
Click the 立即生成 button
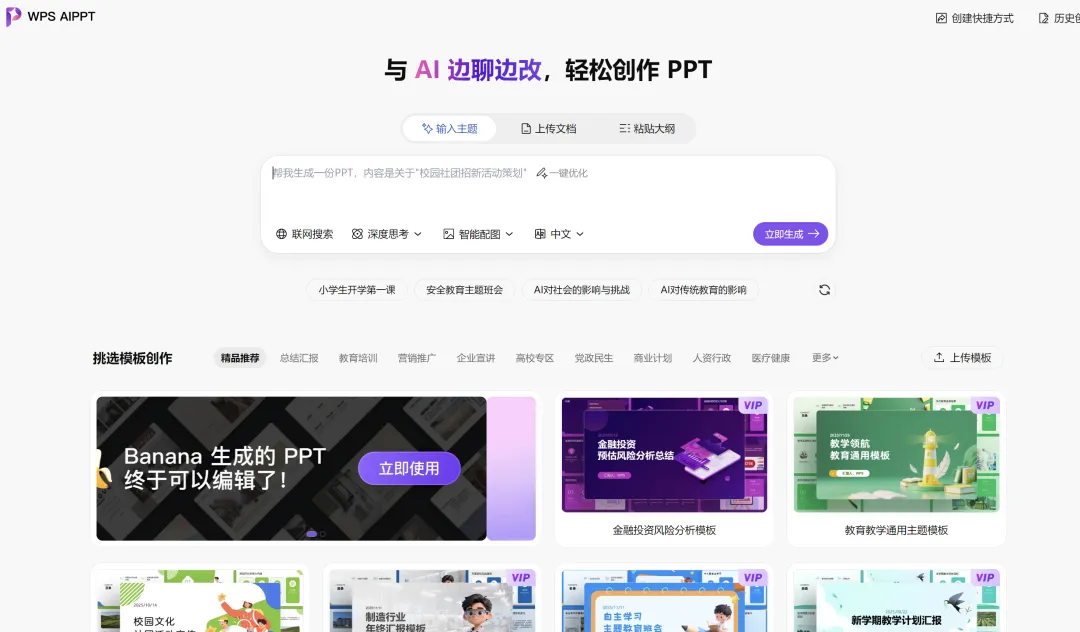tap(791, 234)
